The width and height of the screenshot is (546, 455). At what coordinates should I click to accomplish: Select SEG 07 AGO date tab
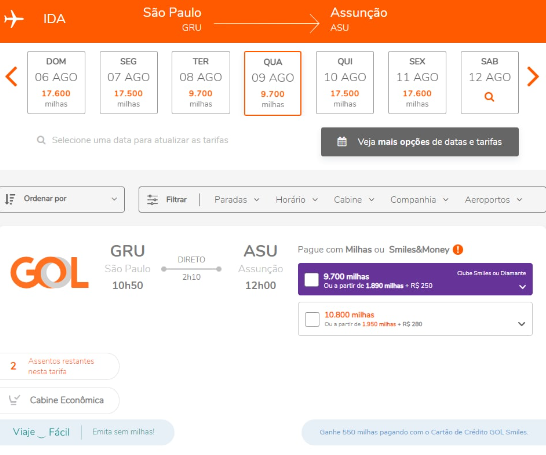coord(128,83)
